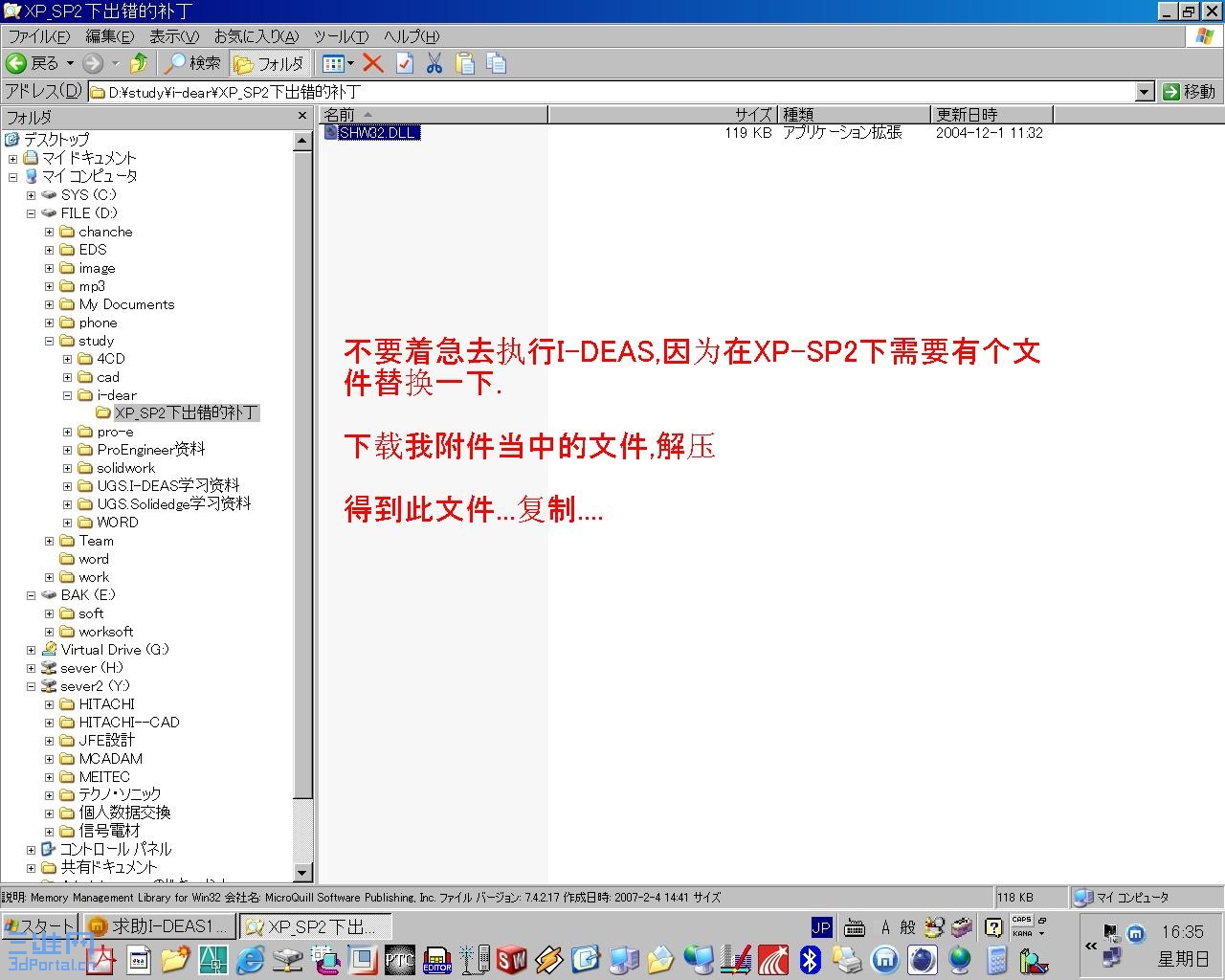Click the clipboard Paste icon
1225x980 pixels.
[465, 63]
